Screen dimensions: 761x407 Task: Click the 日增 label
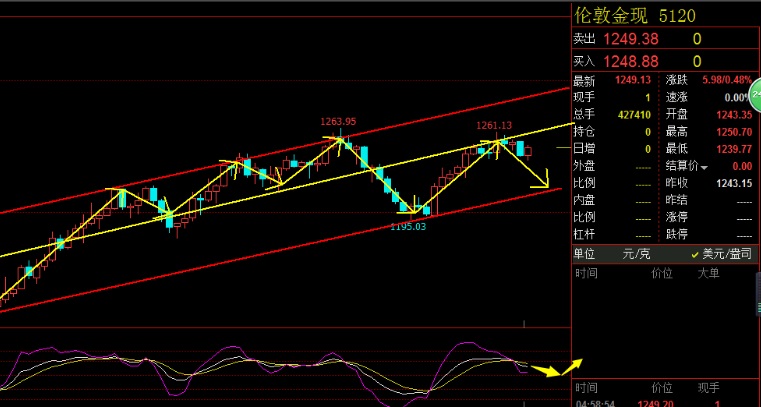coord(584,149)
